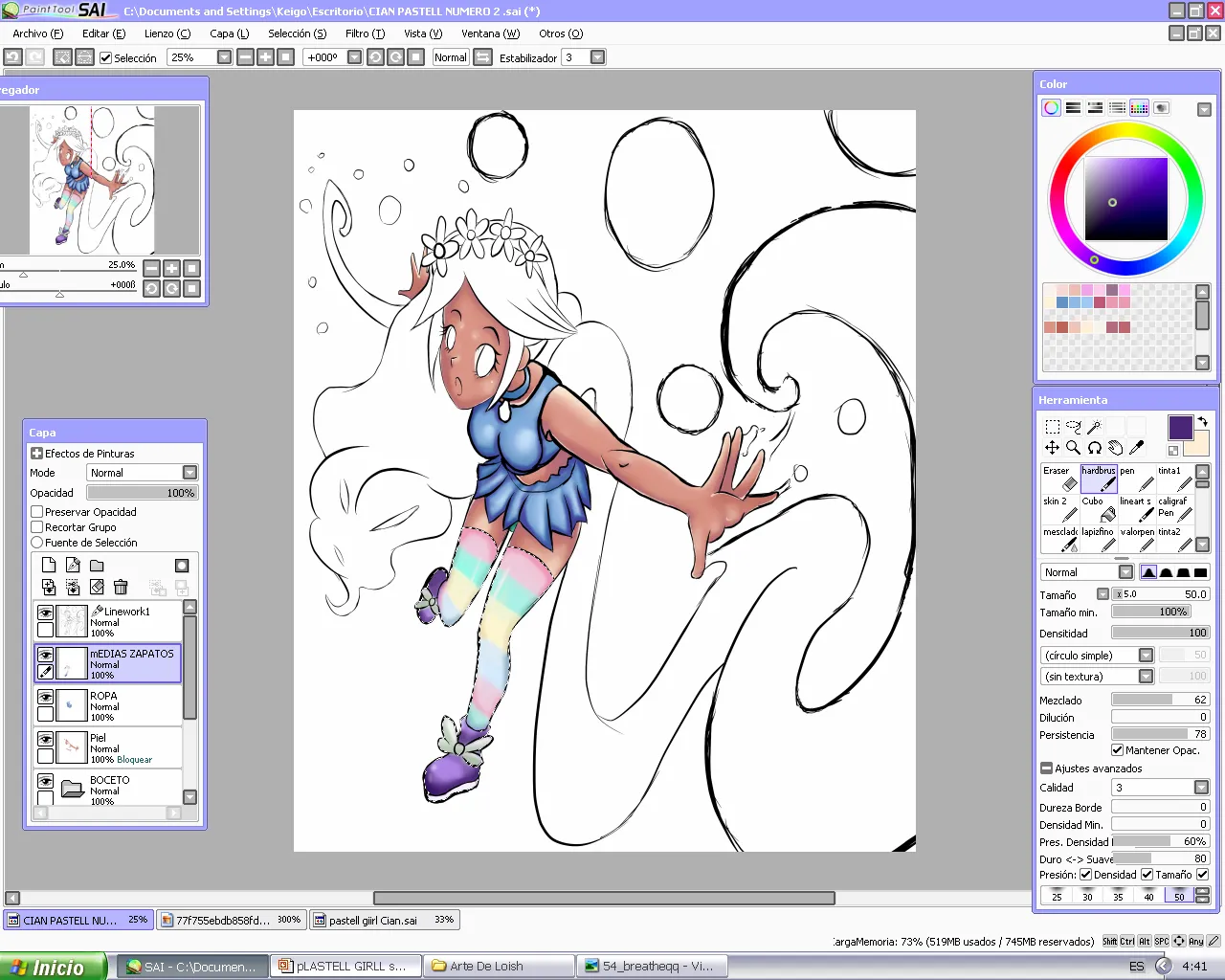The width and height of the screenshot is (1225, 980).
Task: Hide the ROPA layer
Action: pos(45,697)
